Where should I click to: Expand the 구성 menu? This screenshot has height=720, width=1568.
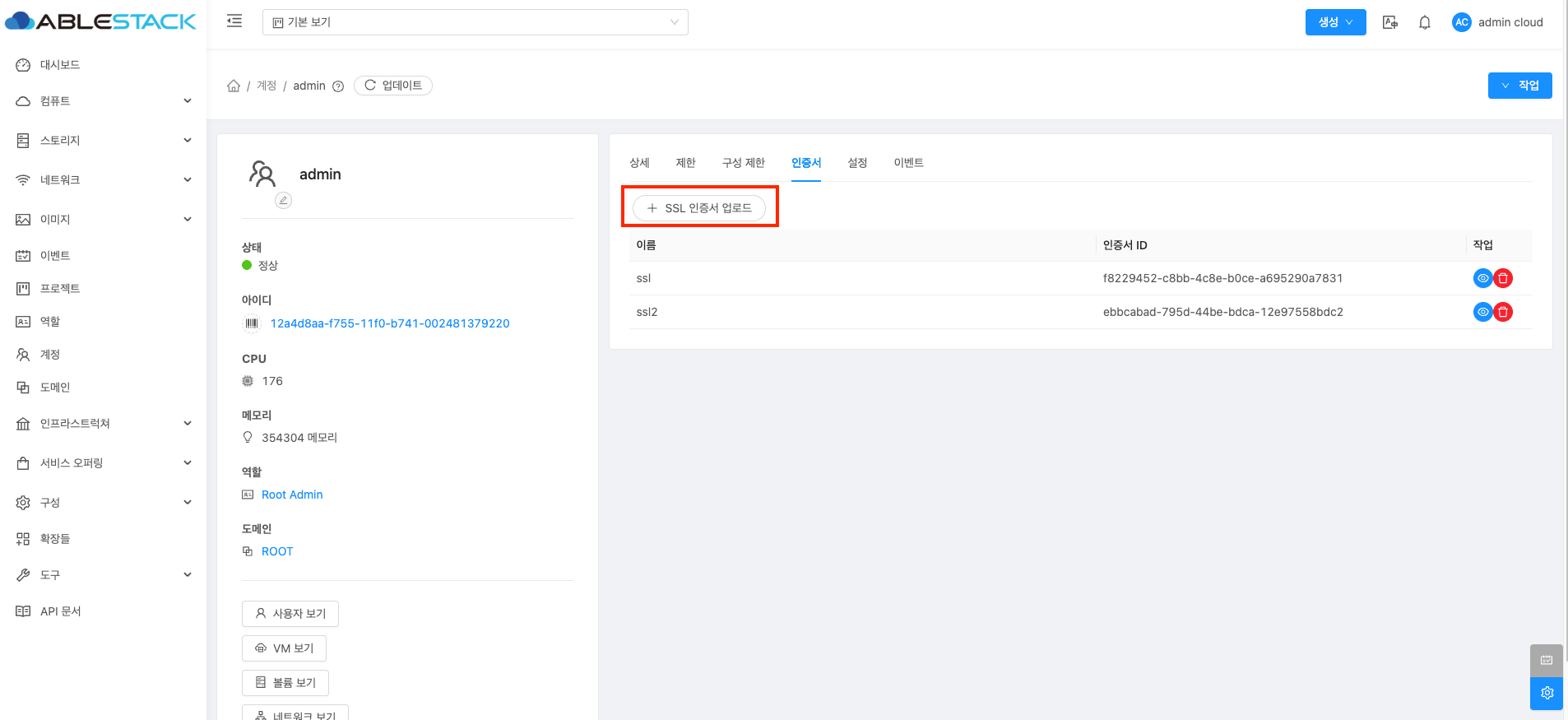(103, 503)
